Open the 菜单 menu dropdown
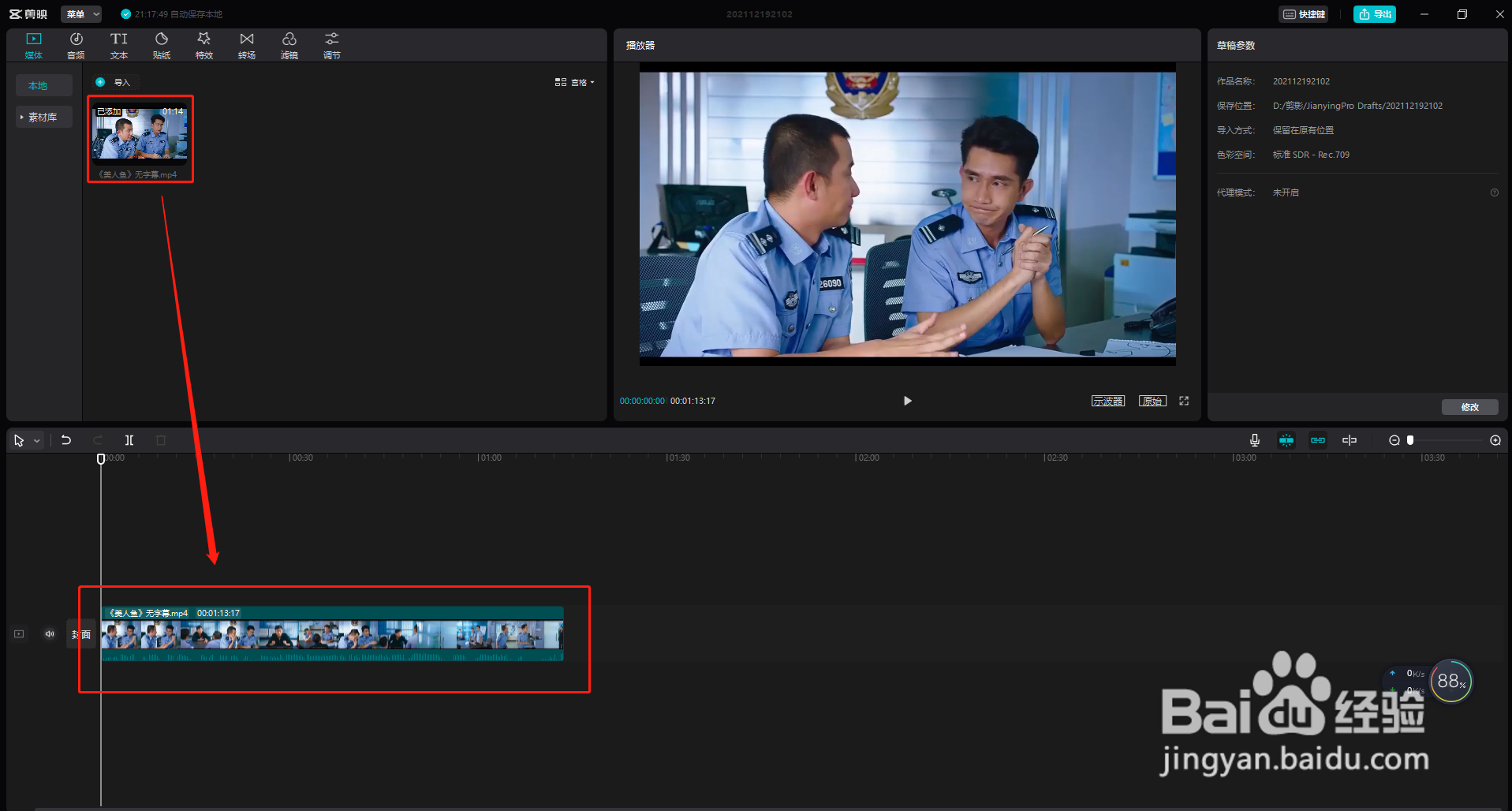The image size is (1512, 811). (82, 14)
